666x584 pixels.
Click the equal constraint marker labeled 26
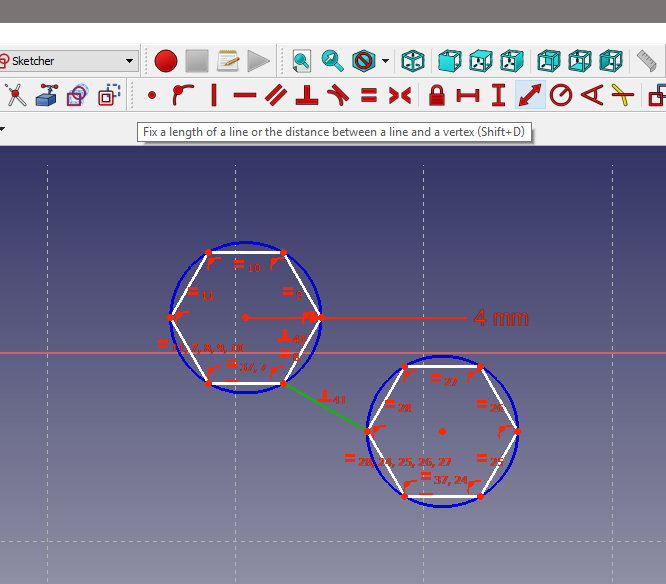click(x=490, y=406)
